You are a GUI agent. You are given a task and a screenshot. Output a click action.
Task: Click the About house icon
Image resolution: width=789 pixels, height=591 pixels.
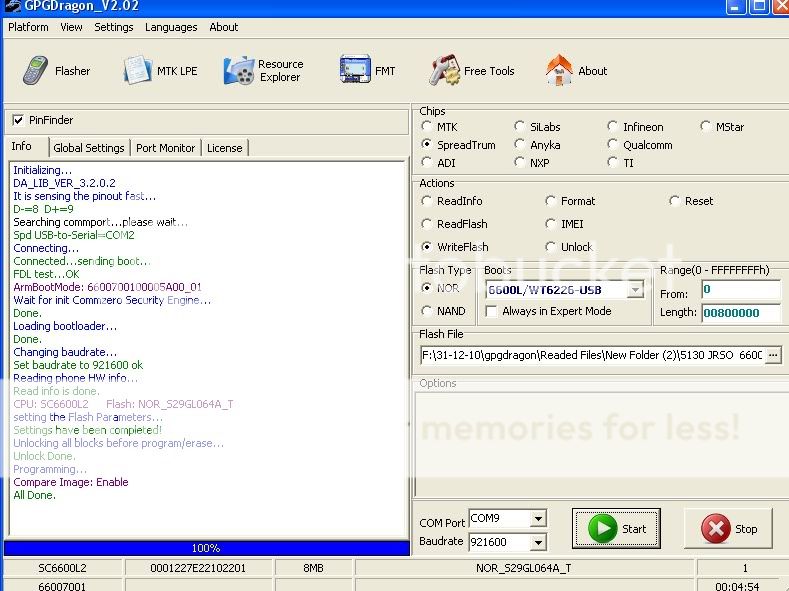(x=559, y=70)
